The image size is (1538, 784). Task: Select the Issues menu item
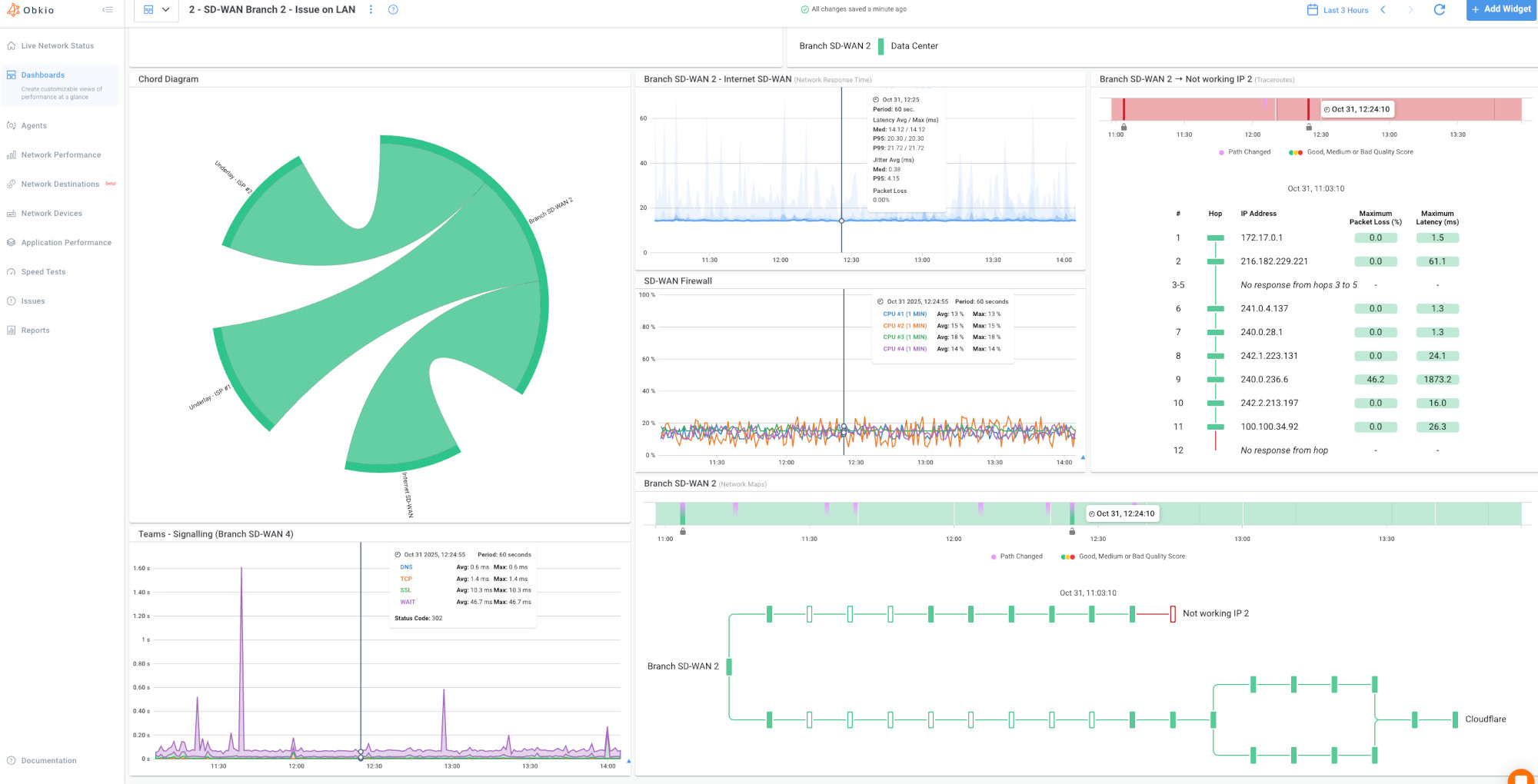pyautogui.click(x=32, y=301)
